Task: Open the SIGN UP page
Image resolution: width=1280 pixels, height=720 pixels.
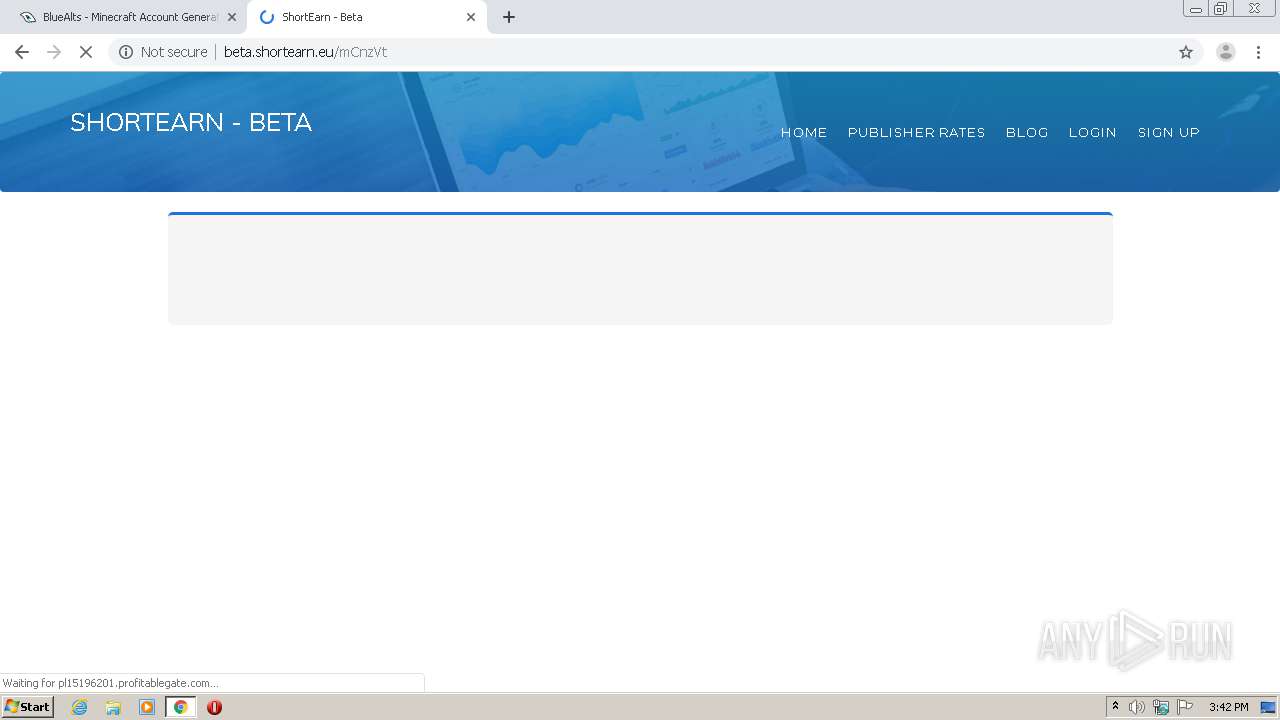Action: [1168, 132]
